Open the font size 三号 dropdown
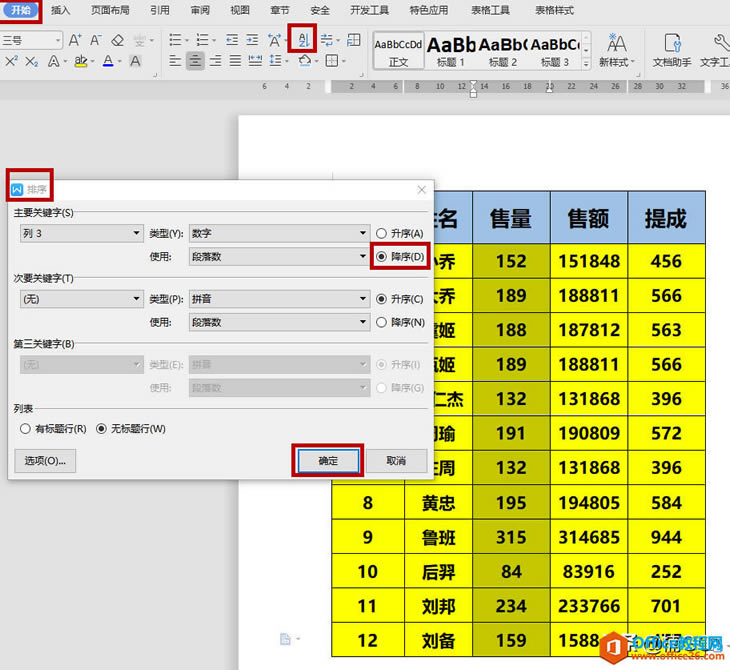This screenshot has width=730, height=670. point(58,40)
